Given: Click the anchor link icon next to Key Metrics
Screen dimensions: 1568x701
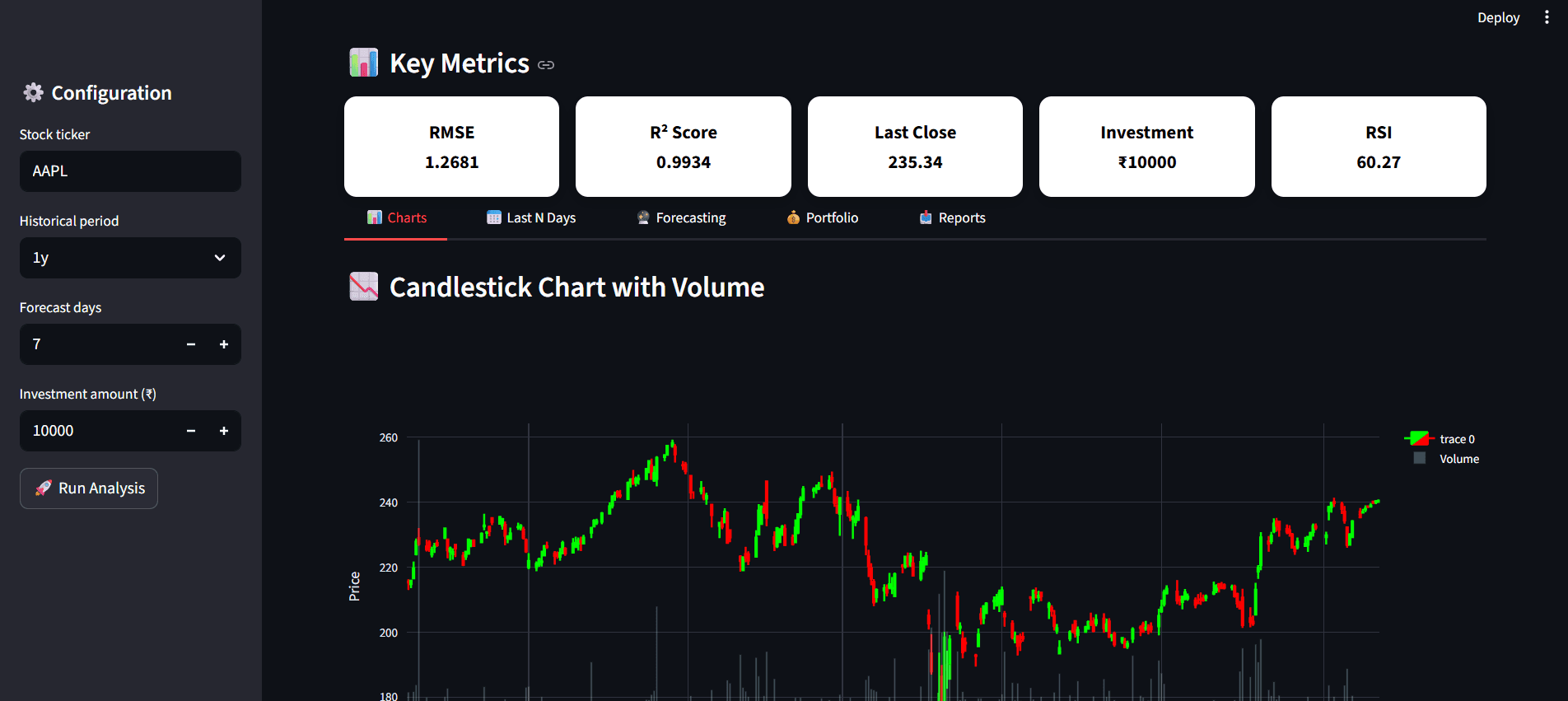Looking at the screenshot, I should click(546, 64).
